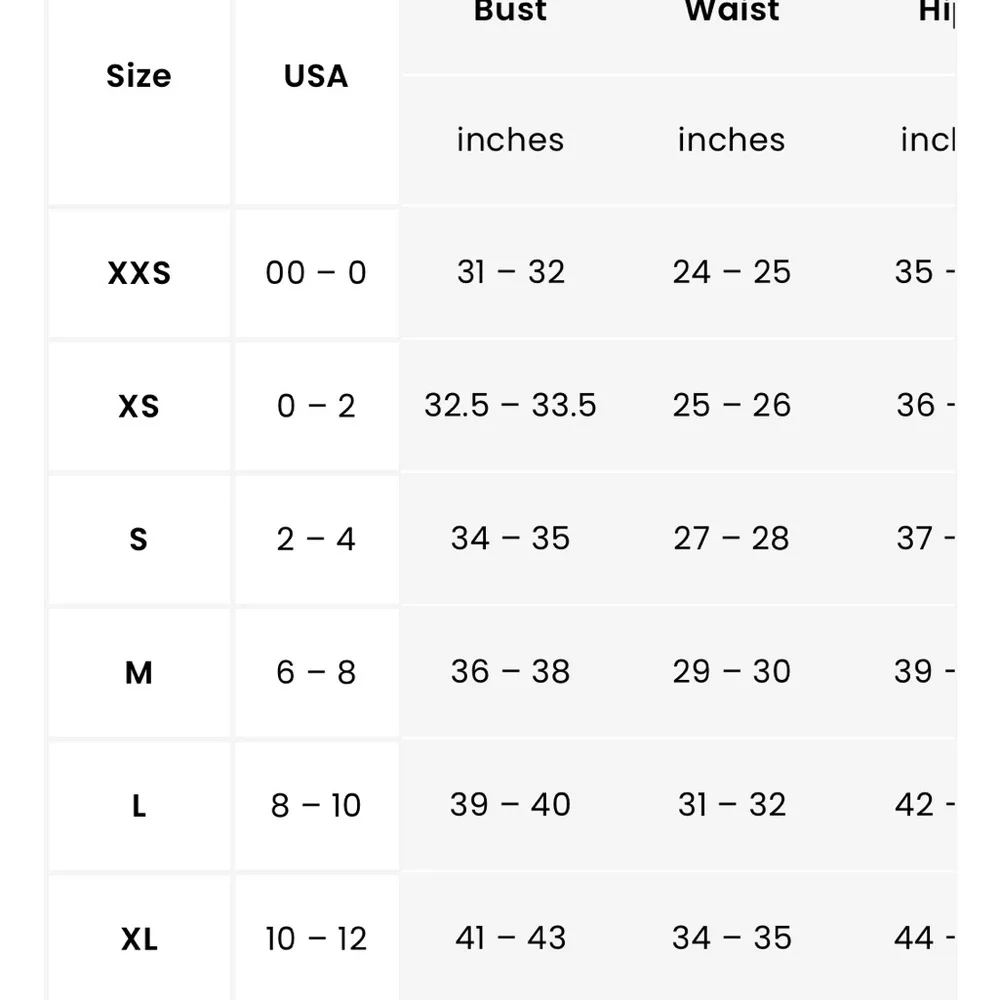Click the USA column header

(x=316, y=76)
